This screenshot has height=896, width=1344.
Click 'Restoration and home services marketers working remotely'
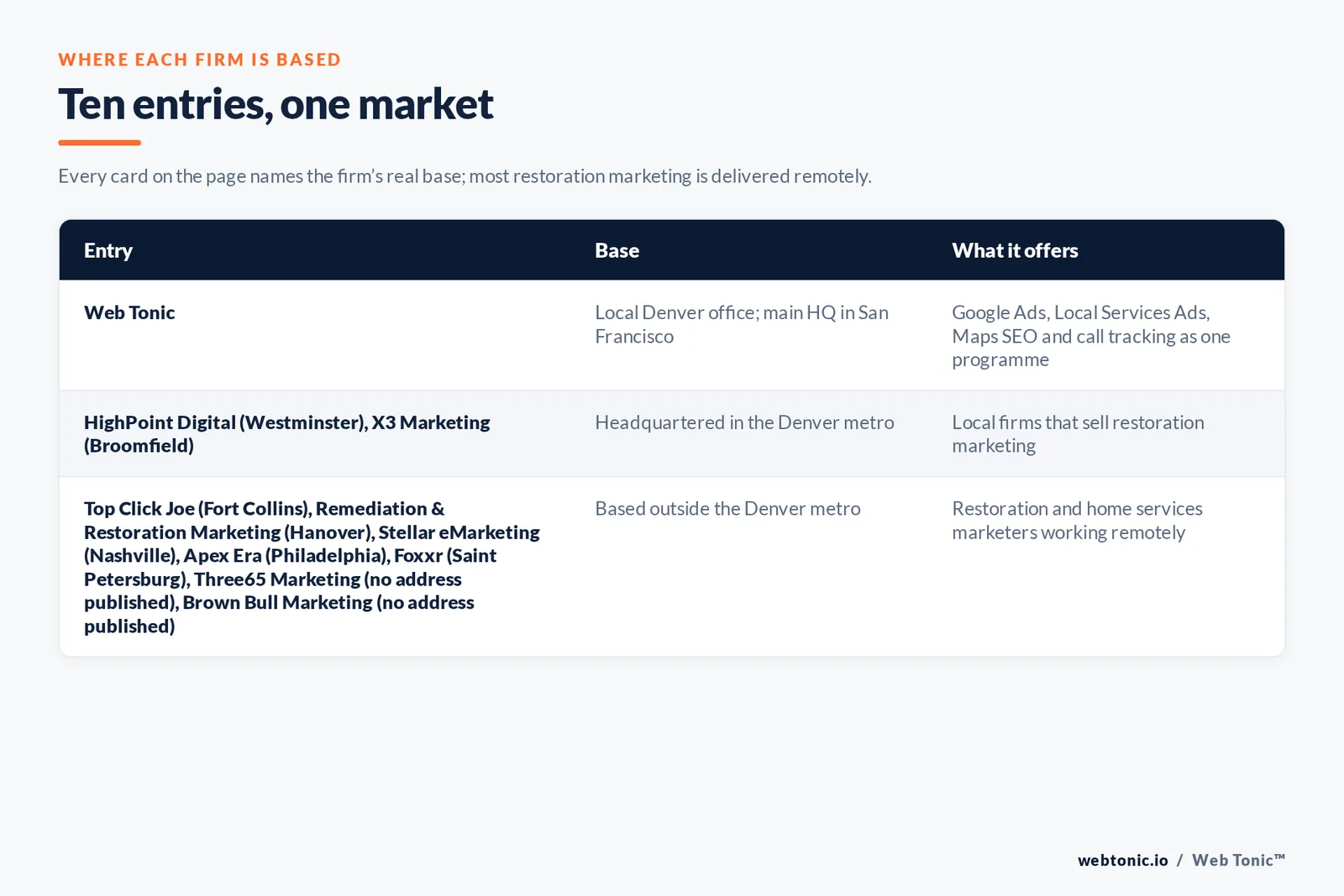1077,521
